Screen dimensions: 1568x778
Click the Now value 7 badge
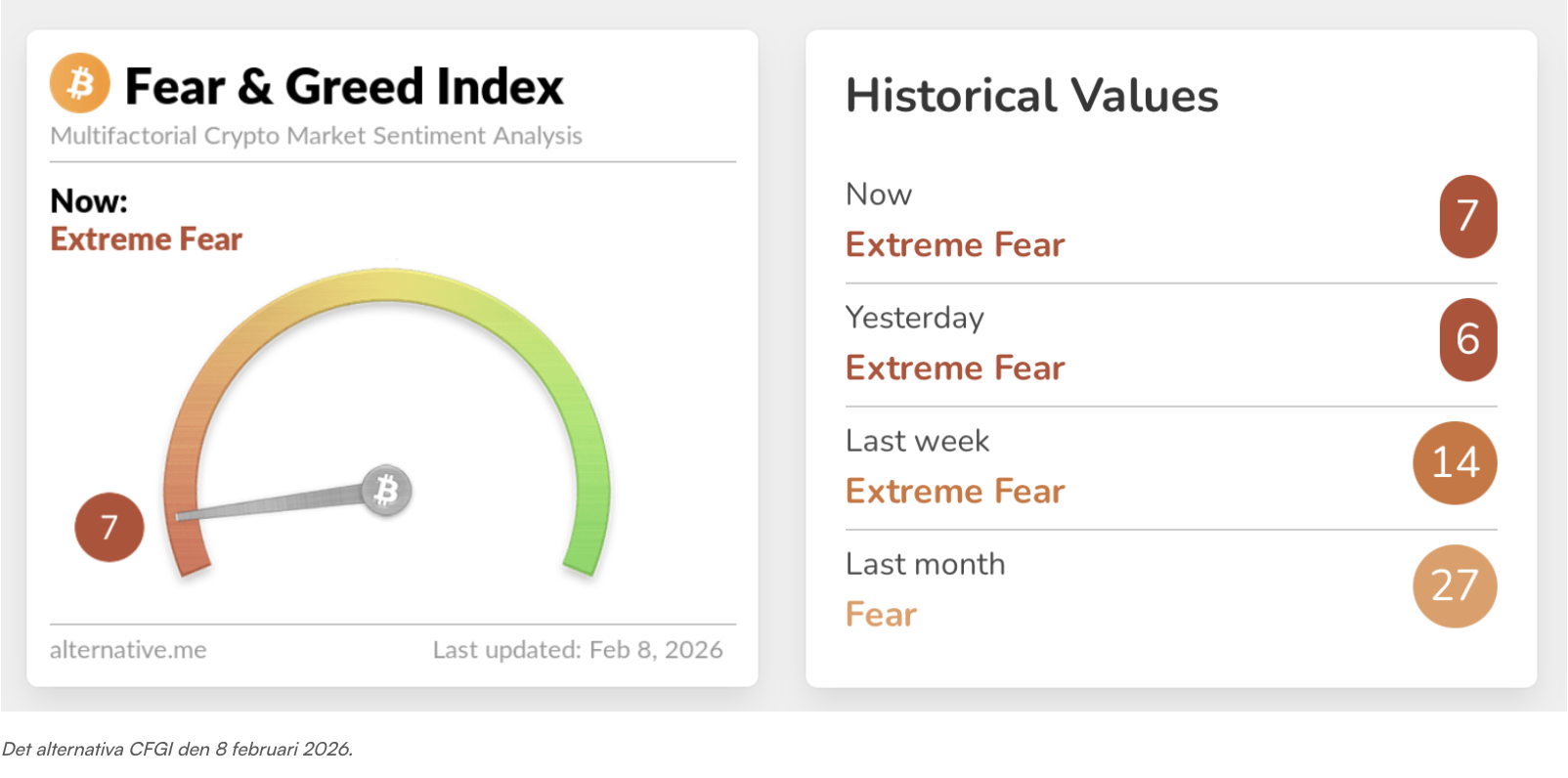tap(1467, 216)
